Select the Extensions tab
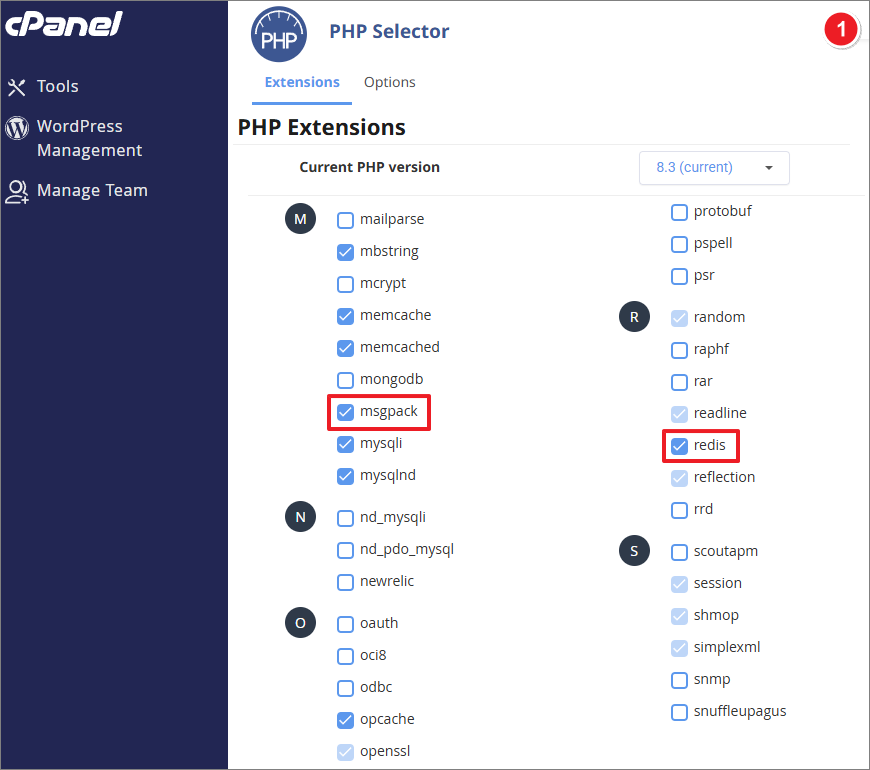 (x=302, y=82)
